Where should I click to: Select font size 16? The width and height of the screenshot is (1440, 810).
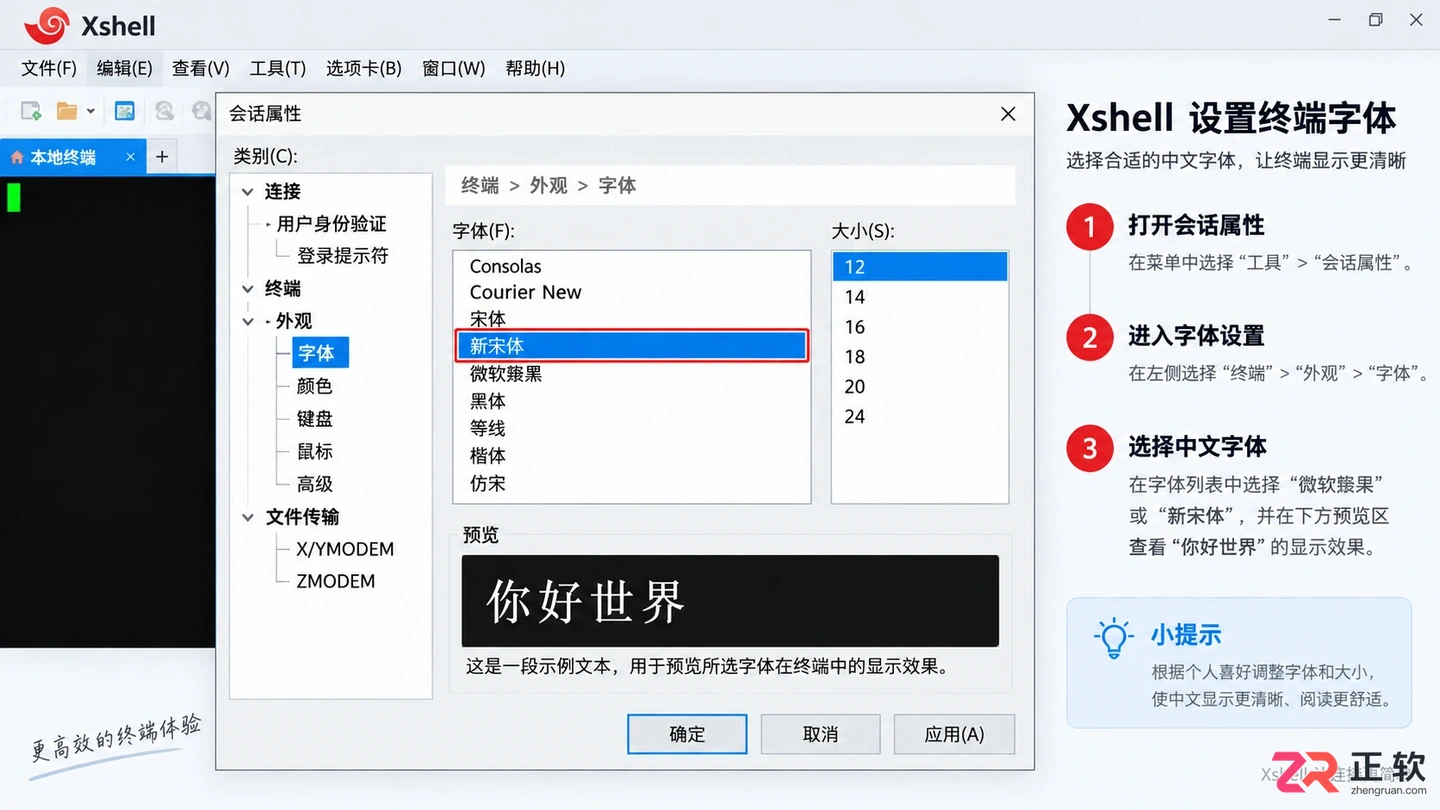click(920, 327)
